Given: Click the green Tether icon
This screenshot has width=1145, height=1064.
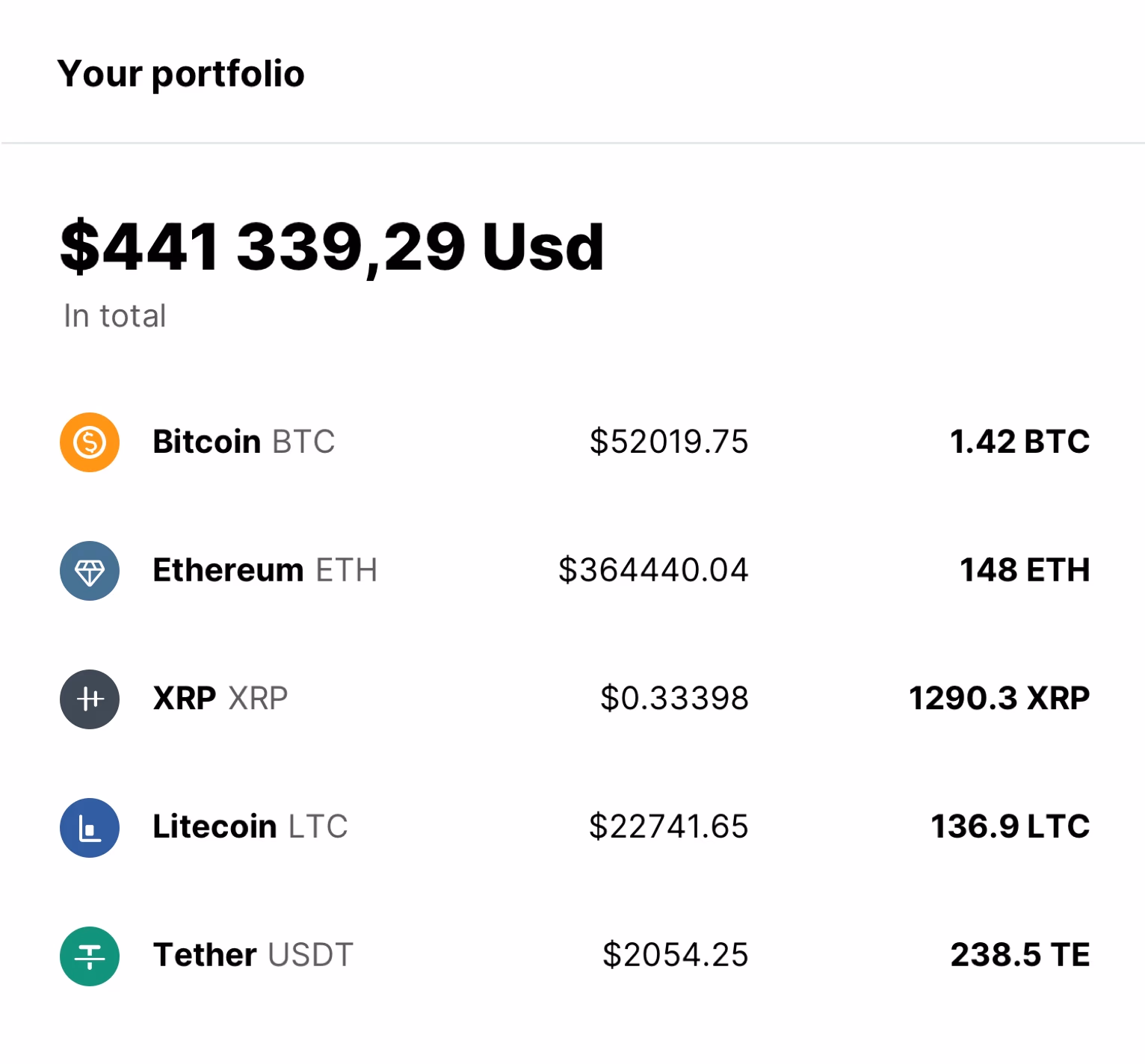Looking at the screenshot, I should pyautogui.click(x=90, y=956).
